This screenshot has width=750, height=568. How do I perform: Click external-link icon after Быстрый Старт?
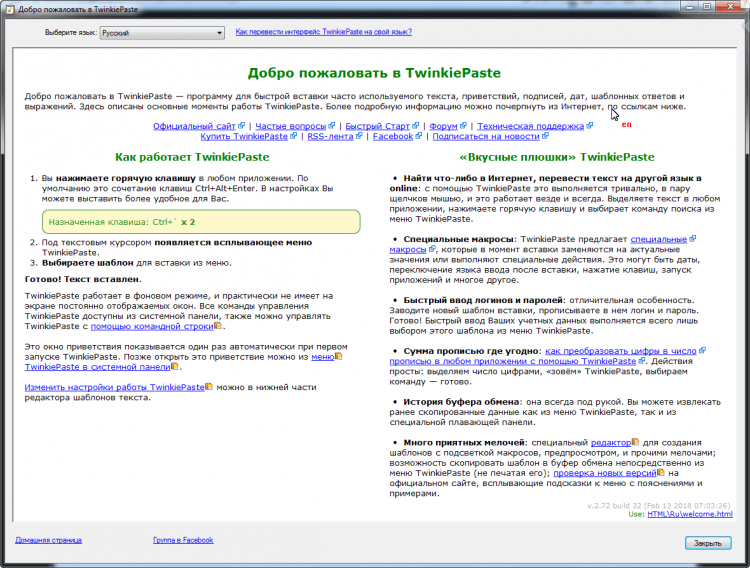pyautogui.click(x=415, y=125)
